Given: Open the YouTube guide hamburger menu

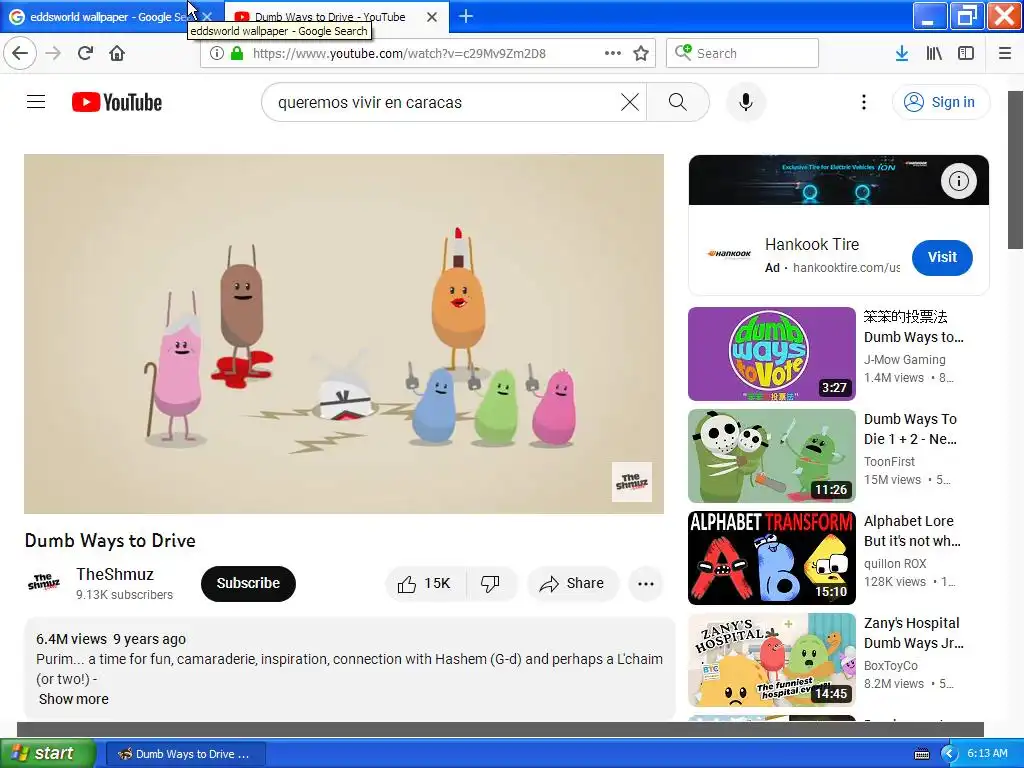Looking at the screenshot, I should 36,102.
